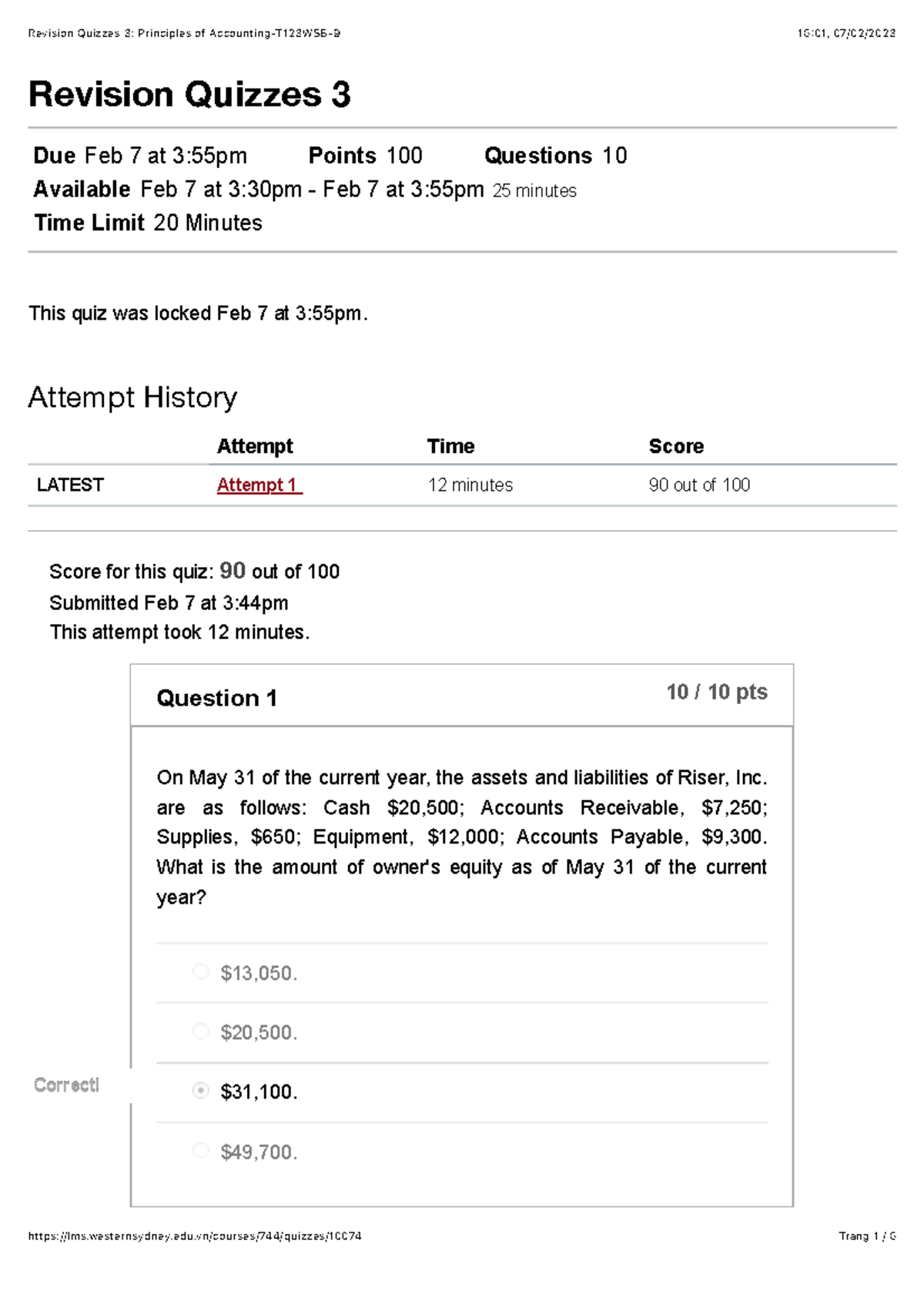Pick the $49,700 answer radio button
The height and width of the screenshot is (1308, 924).
click(201, 1150)
